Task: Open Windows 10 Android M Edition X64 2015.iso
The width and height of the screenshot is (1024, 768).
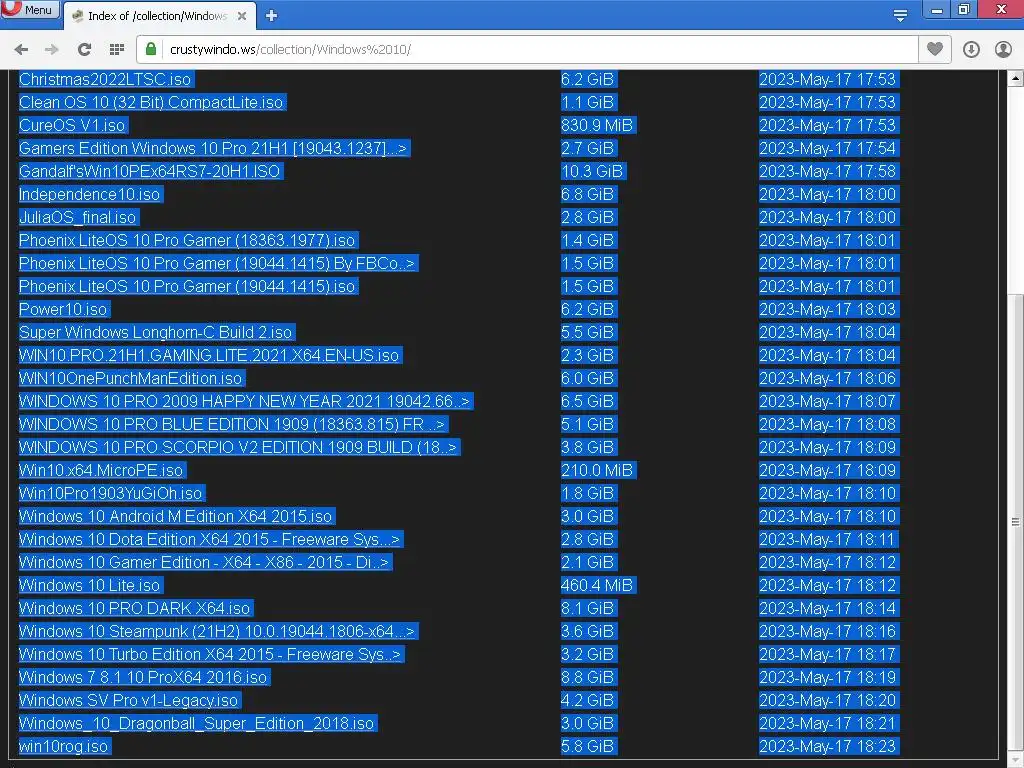Action: coord(176,516)
